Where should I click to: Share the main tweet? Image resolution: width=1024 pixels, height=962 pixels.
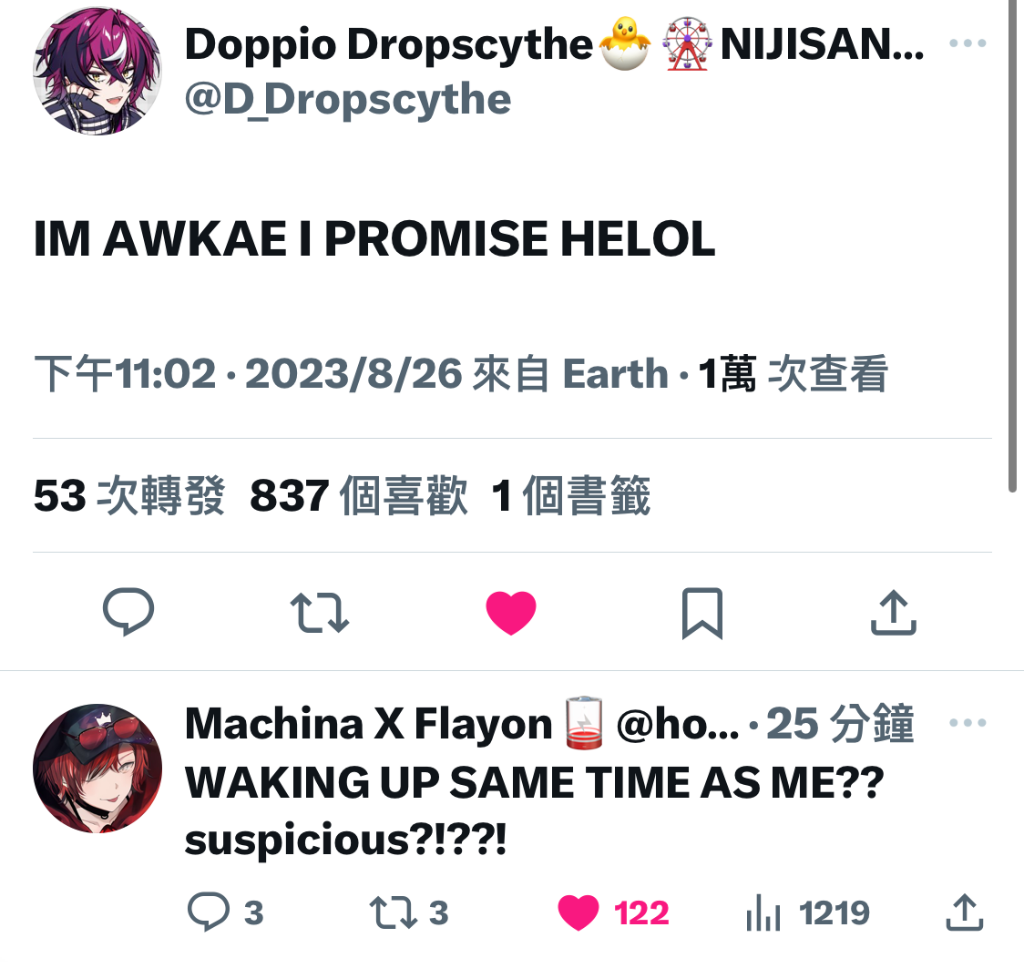(x=893, y=612)
